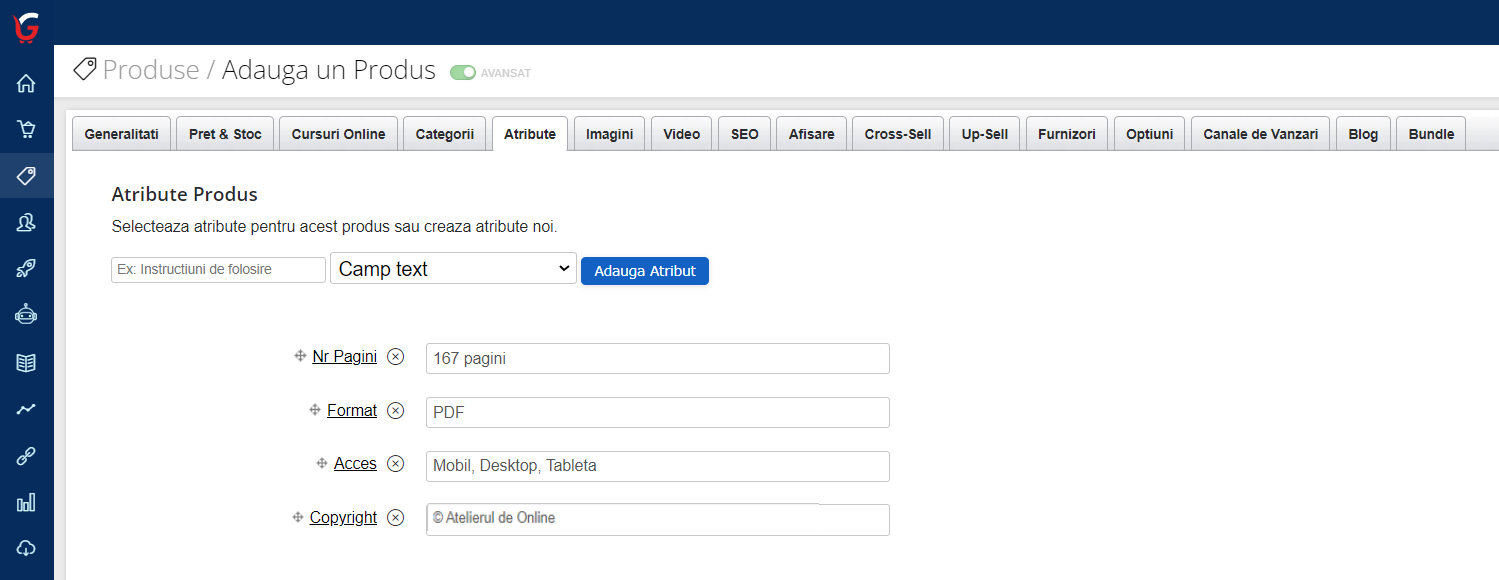Switch to the Pret & Stoc tab
This screenshot has height=580, width=1499.
(224, 133)
